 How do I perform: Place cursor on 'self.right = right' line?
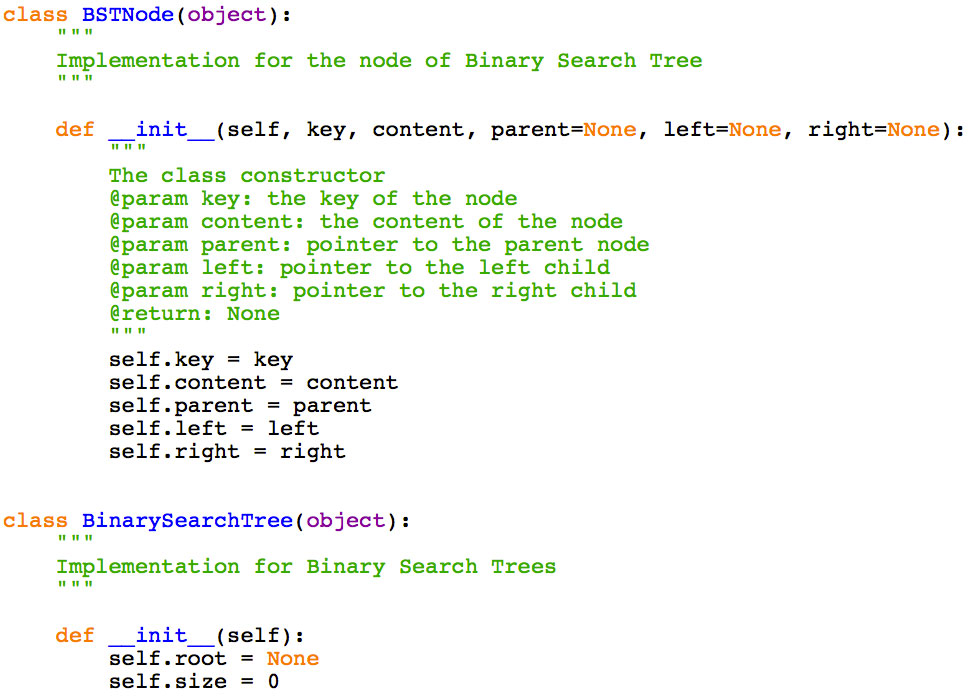pos(227,452)
